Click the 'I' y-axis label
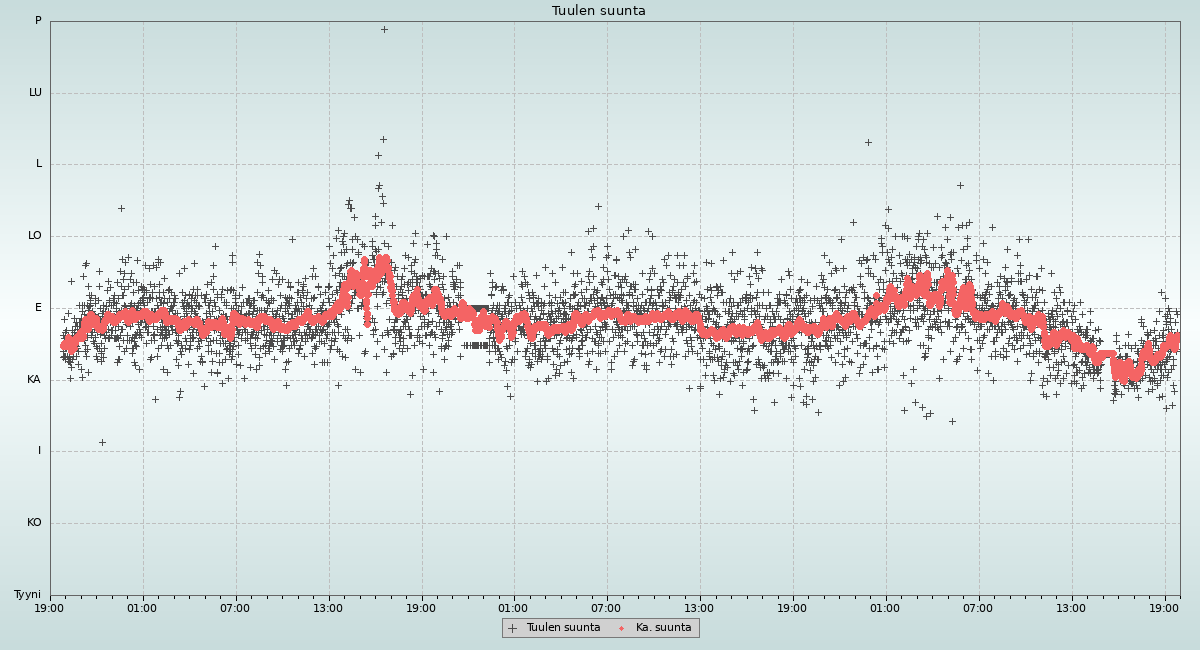 point(40,451)
